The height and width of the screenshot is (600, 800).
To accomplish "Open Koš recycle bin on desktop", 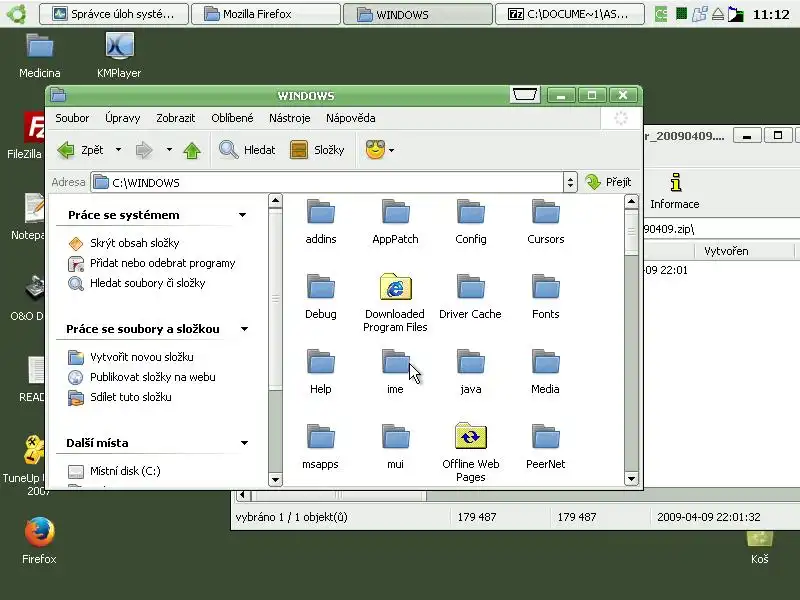I will pos(760,547).
